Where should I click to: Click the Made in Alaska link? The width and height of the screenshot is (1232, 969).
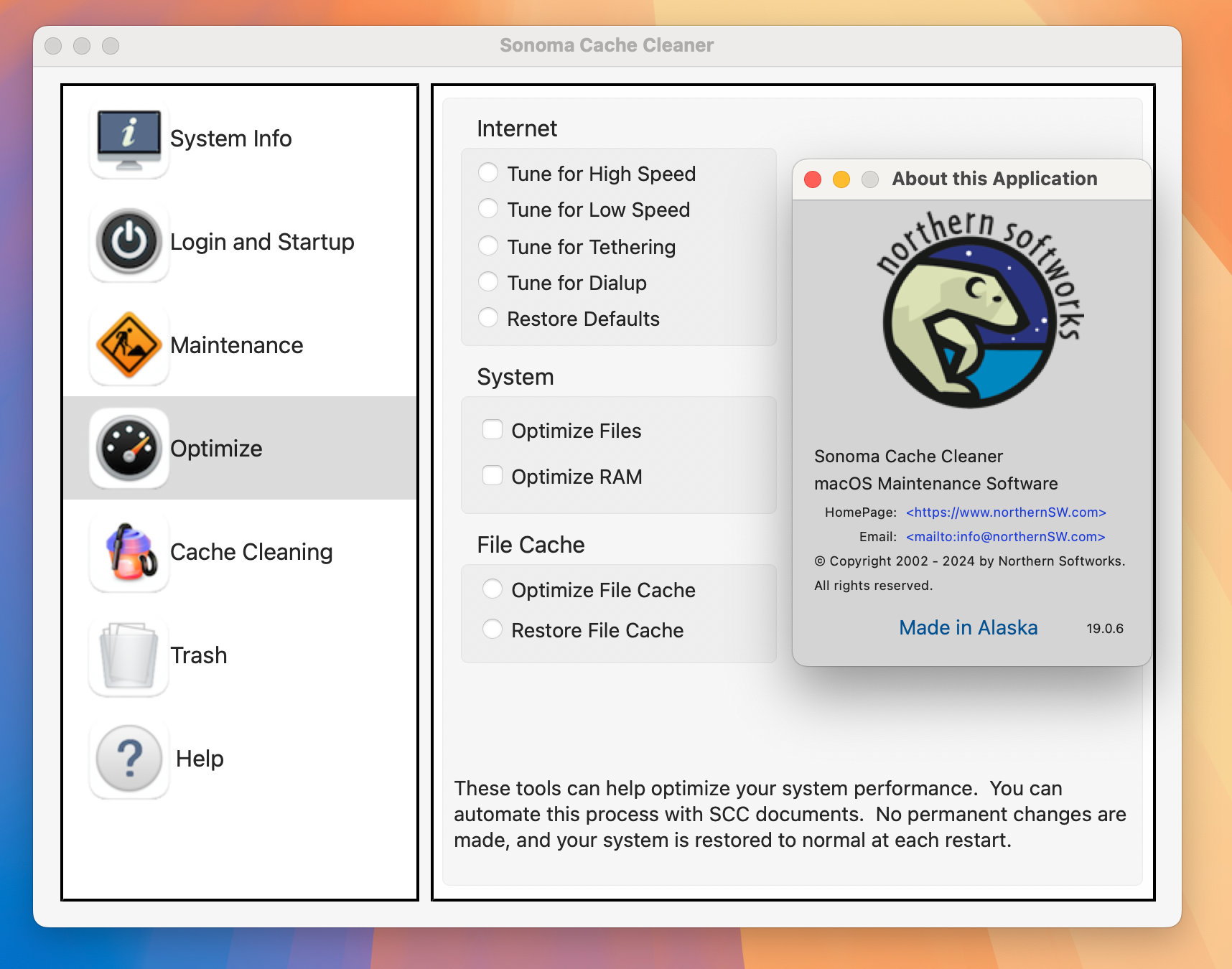click(x=969, y=628)
